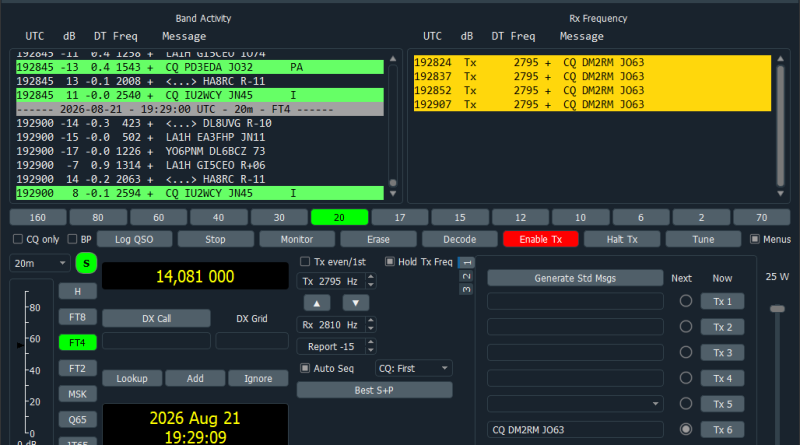Viewport: 800px width, 445px height.
Task: Click the Rx 2810 Hz frequency spinner
Action: tap(336, 325)
